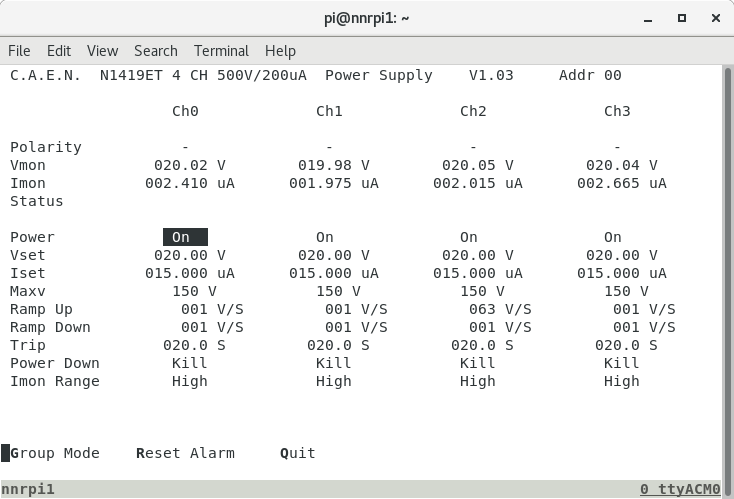Click Ch0 Ramp Up value 001 V/S
734x499 pixels.
(212, 309)
